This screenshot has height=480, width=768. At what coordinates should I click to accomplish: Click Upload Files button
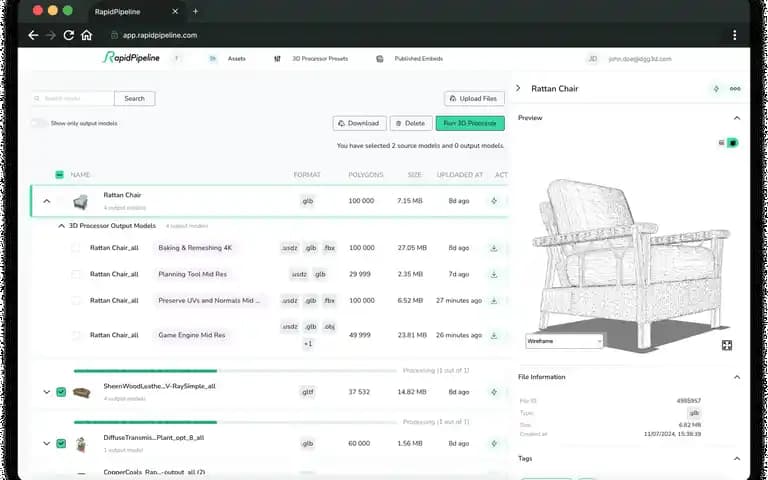[x=474, y=98]
